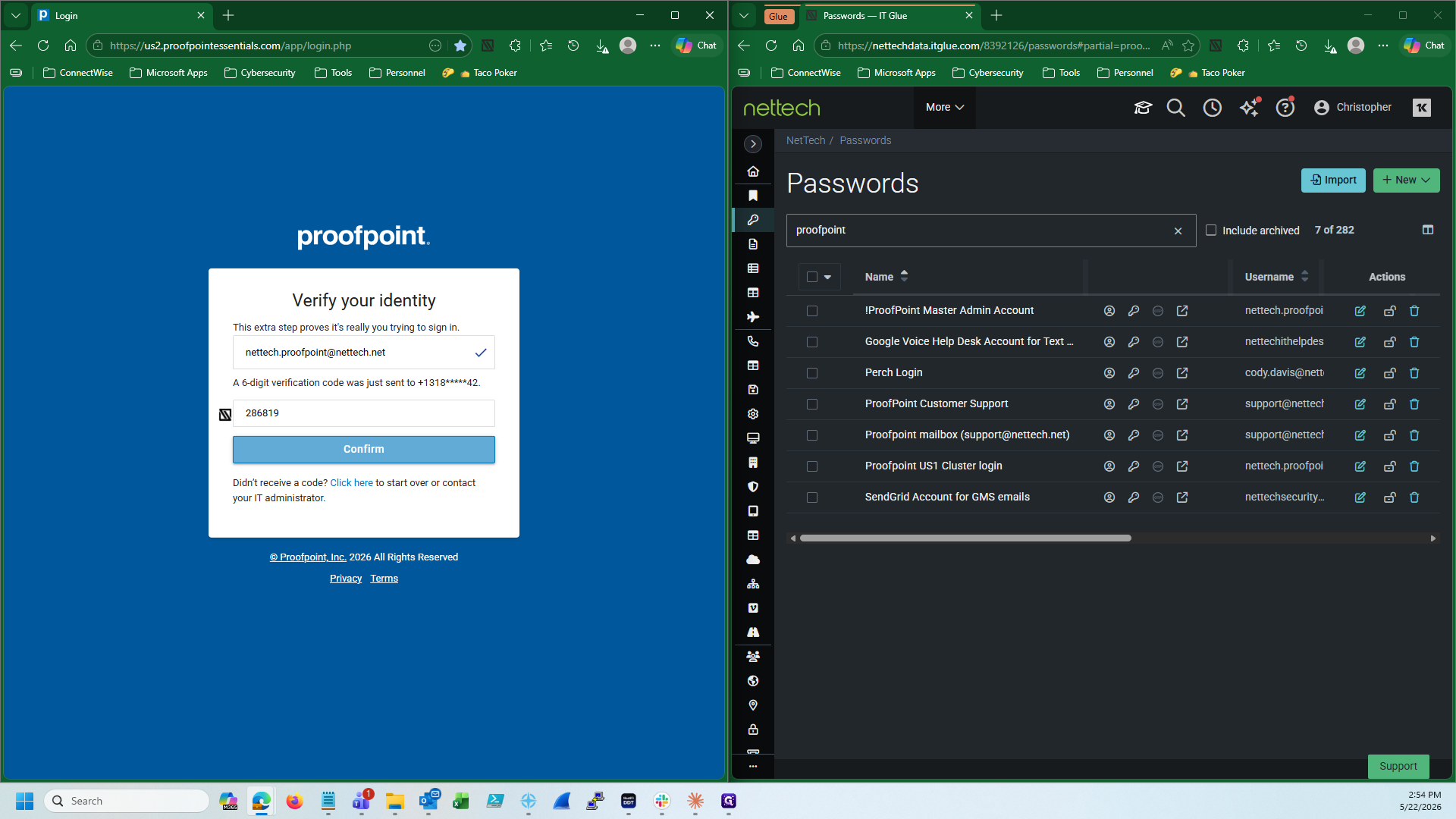Click the verification code input field
The width and height of the screenshot is (1456, 819).
(x=364, y=413)
